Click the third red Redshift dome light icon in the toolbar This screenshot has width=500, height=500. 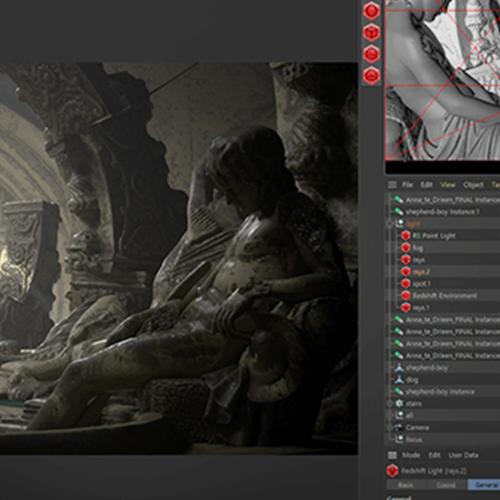coord(372,54)
